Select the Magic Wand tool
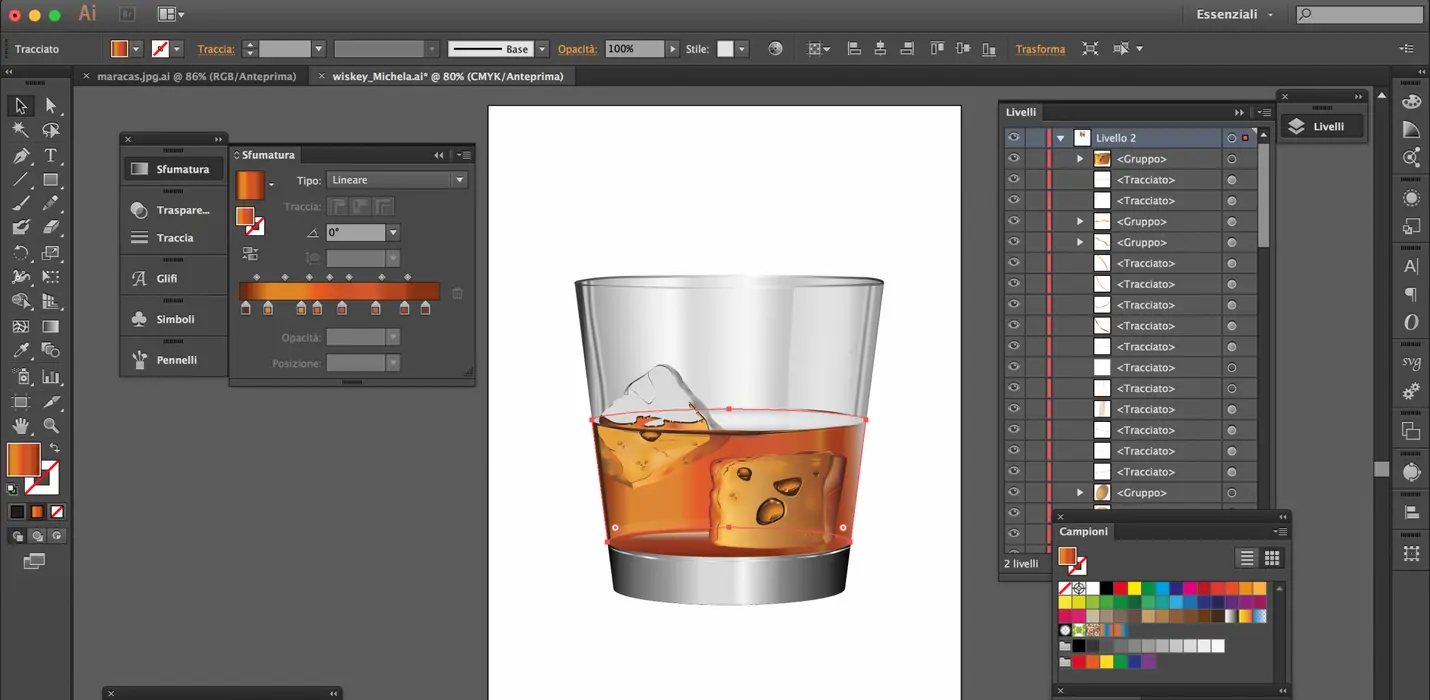The height and width of the screenshot is (700, 1430). [20, 130]
